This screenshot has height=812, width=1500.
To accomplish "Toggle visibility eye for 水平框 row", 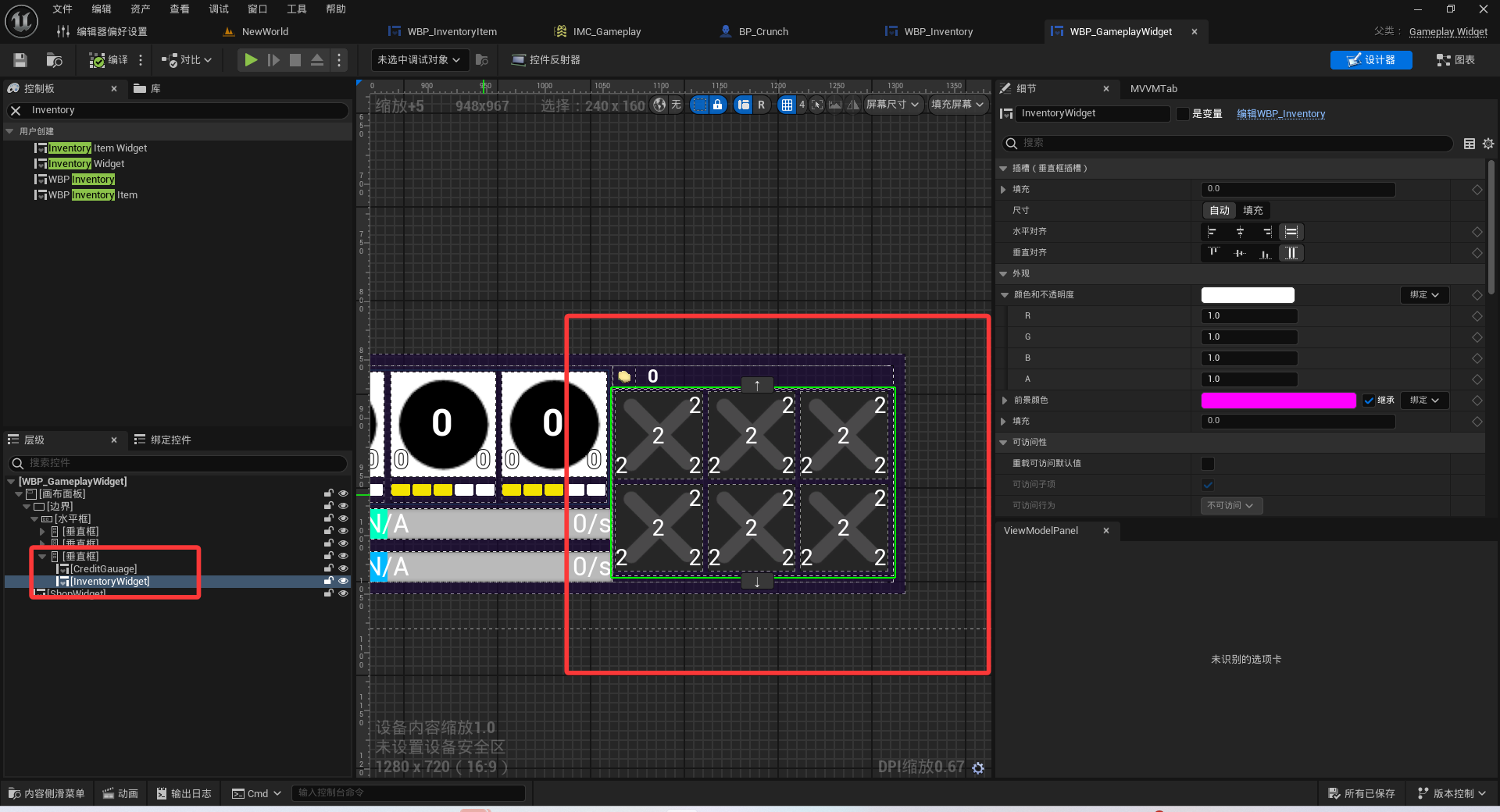I will (343, 519).
